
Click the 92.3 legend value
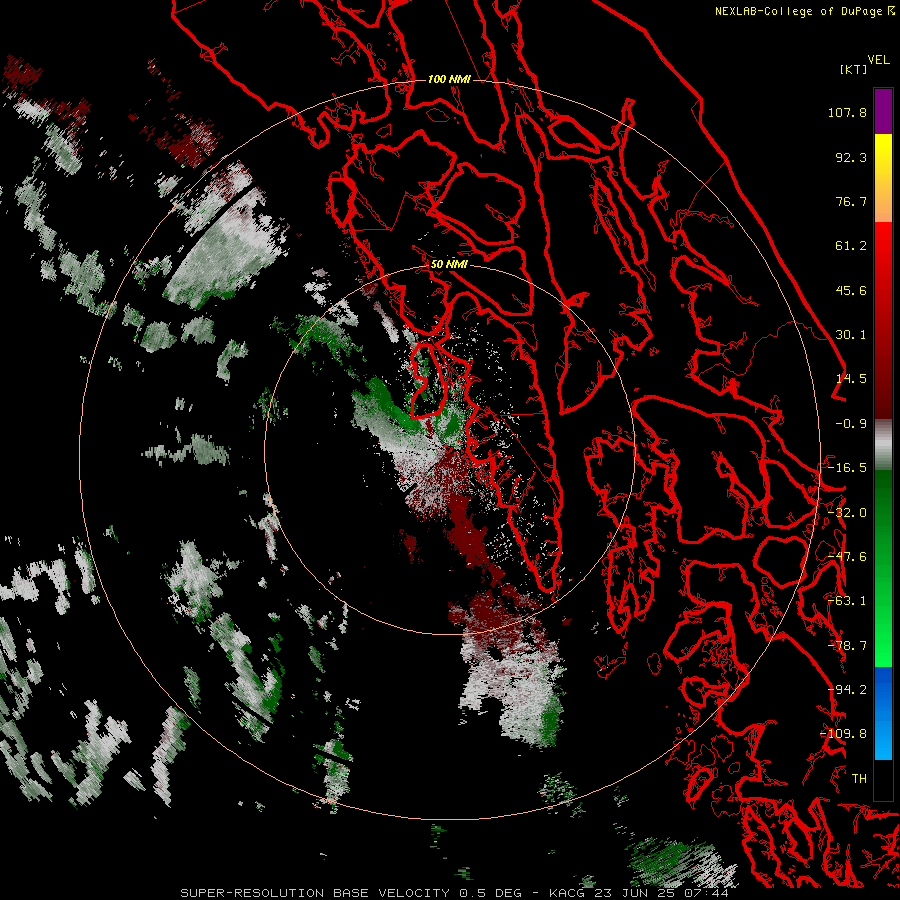point(851,157)
